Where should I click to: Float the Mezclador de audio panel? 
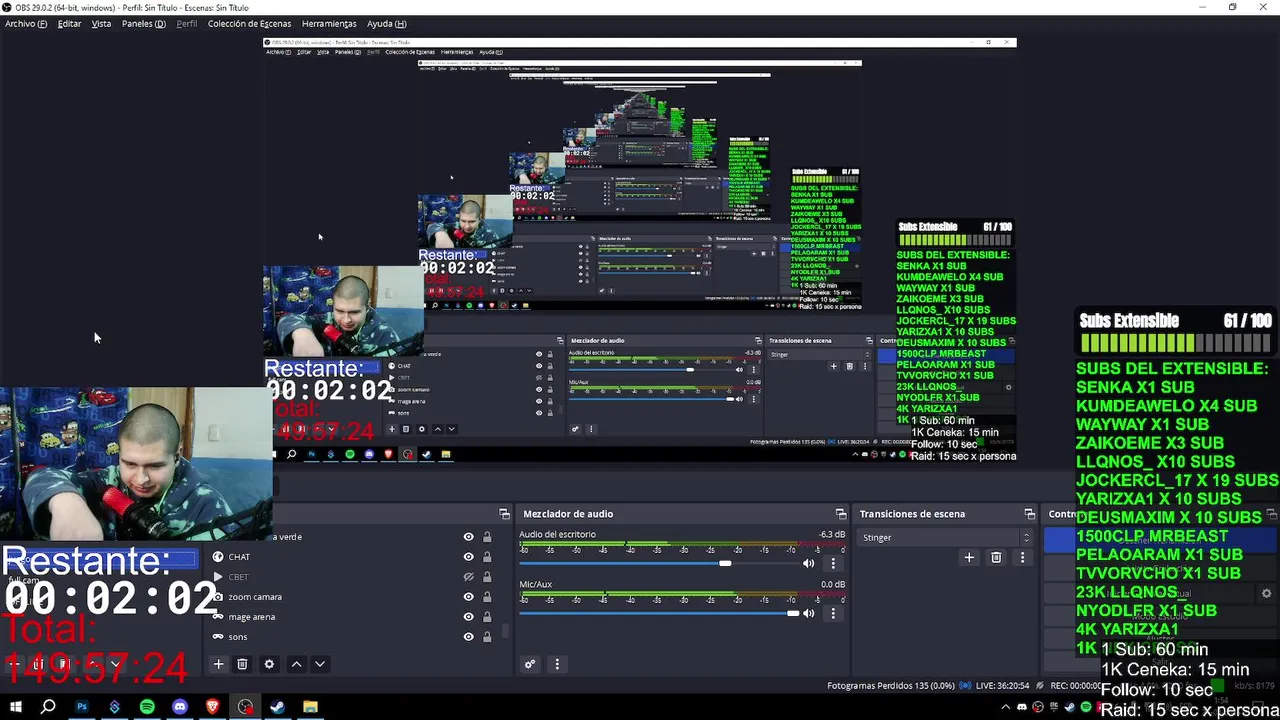[841, 514]
